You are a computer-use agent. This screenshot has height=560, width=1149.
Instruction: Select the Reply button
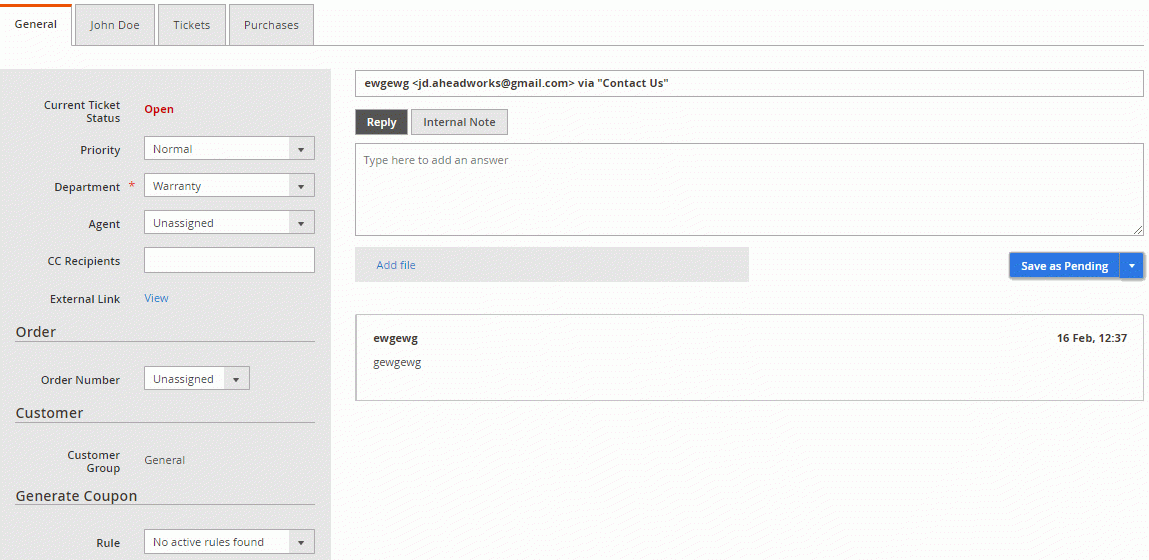click(x=381, y=122)
